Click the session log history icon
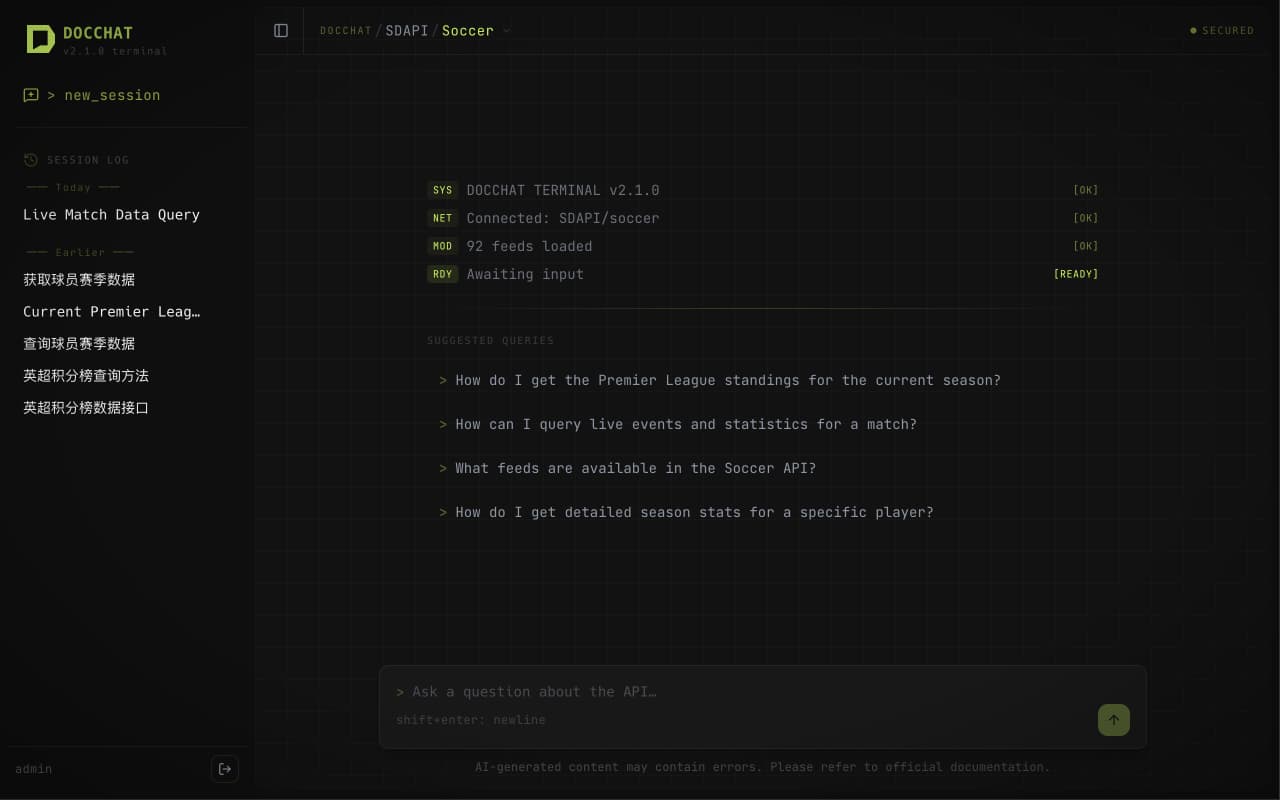 [x=30, y=160]
